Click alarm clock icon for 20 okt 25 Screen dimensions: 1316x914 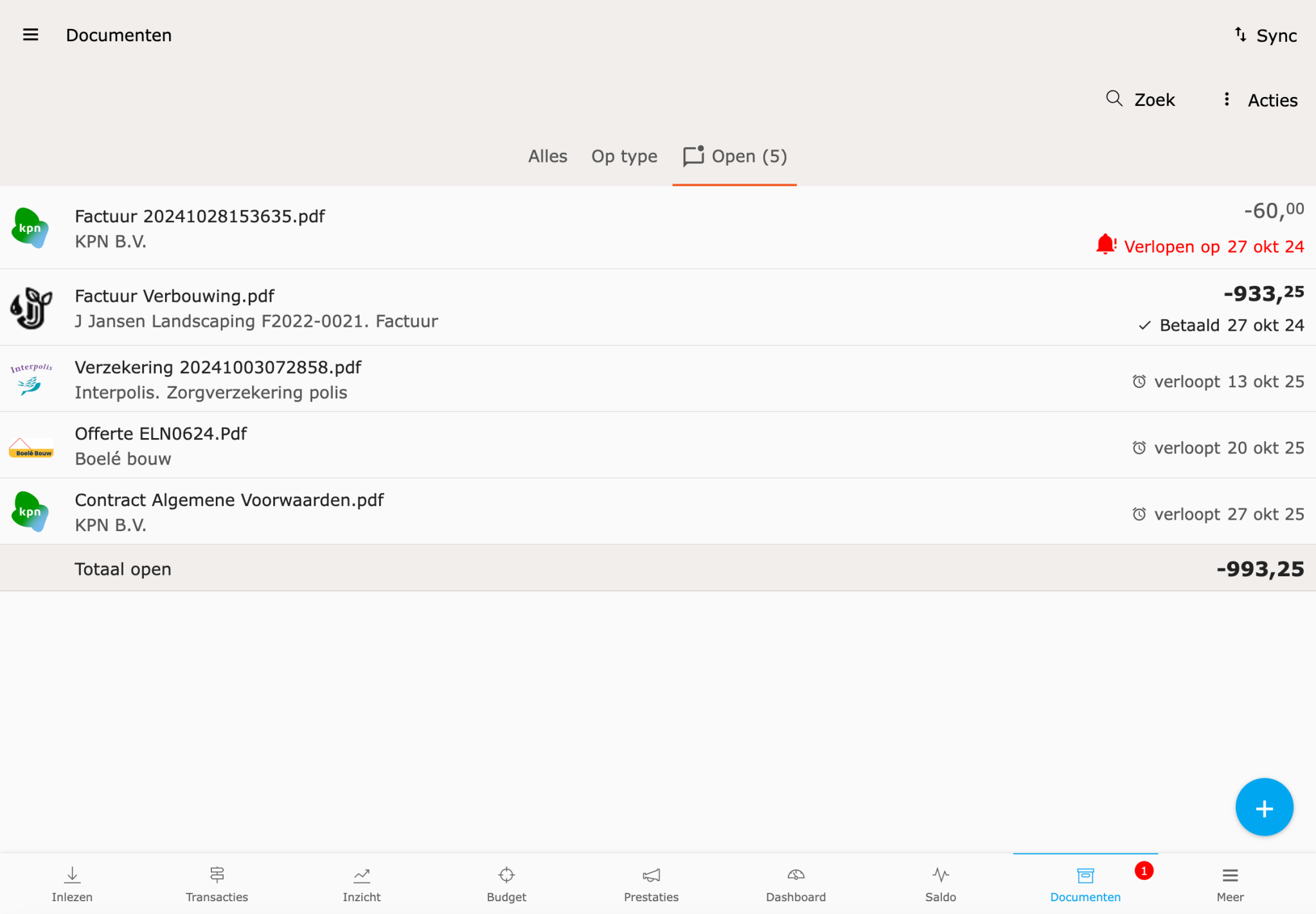pyautogui.click(x=1139, y=448)
